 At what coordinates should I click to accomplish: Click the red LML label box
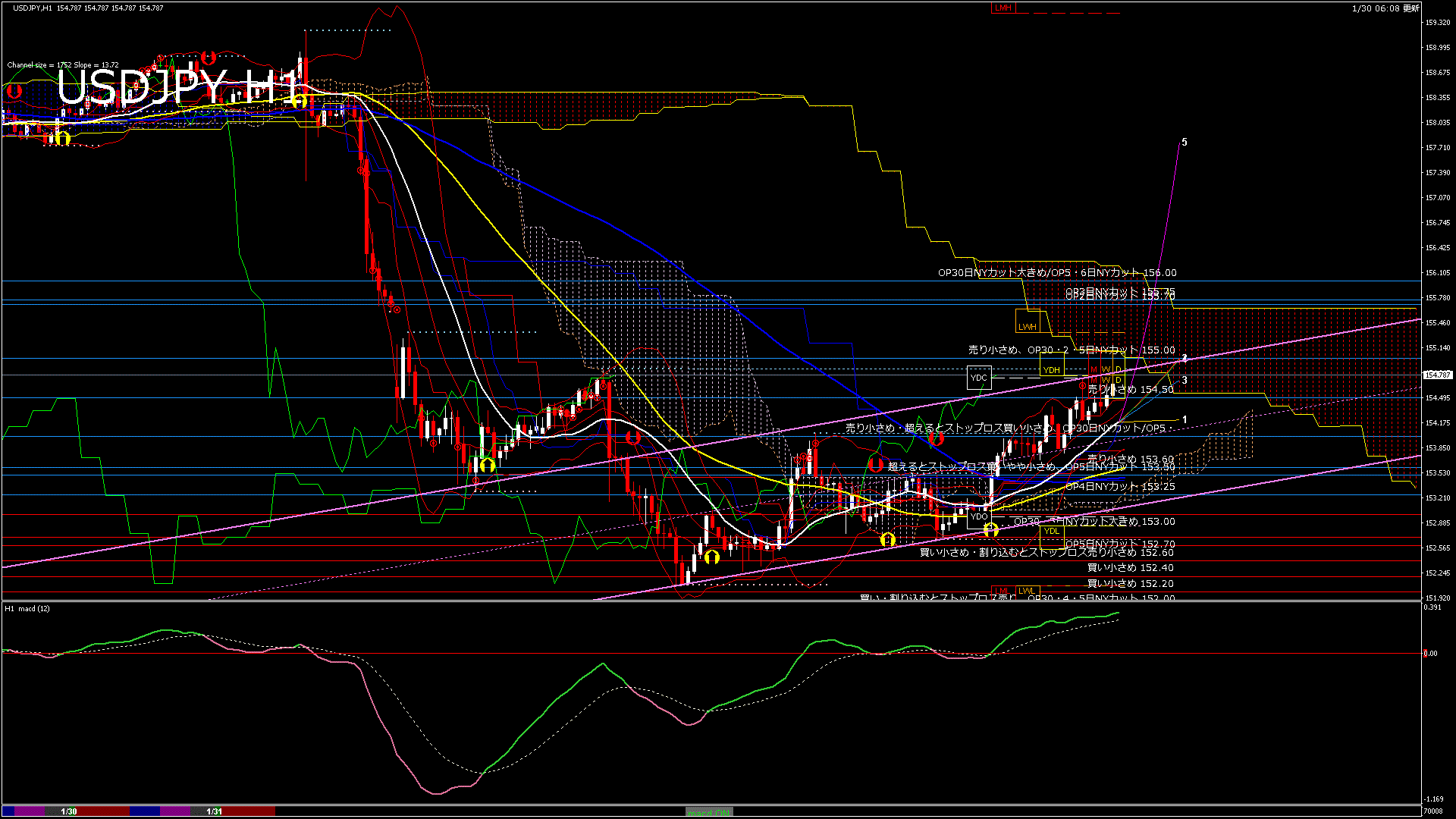[1002, 591]
